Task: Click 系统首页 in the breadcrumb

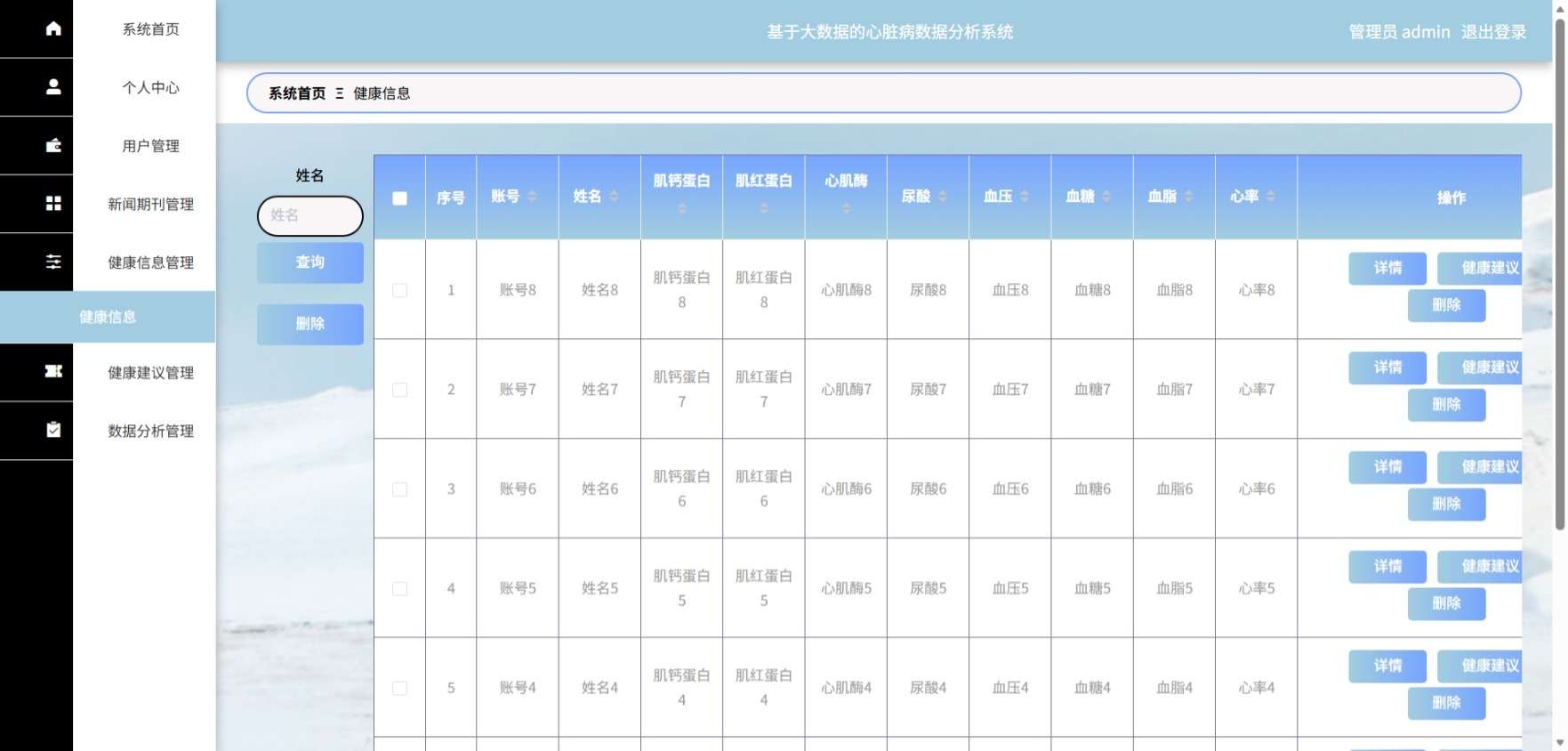Action: coord(297,93)
